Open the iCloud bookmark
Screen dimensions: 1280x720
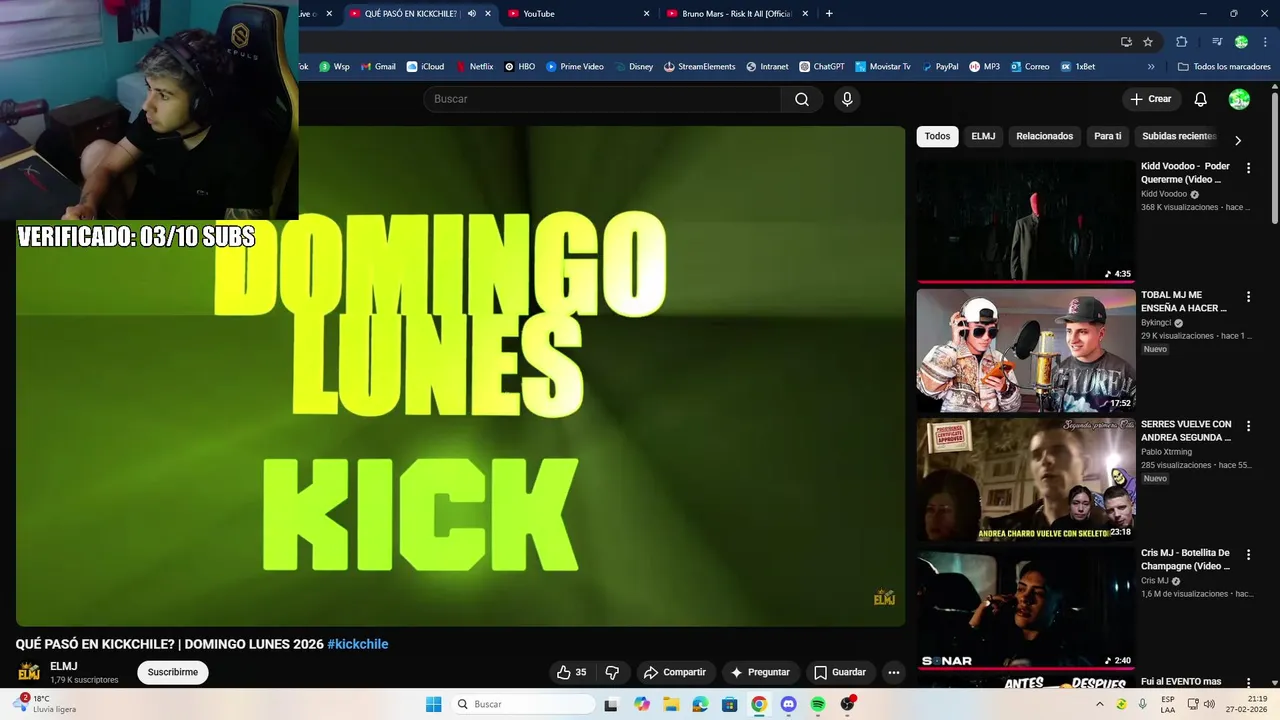pos(425,67)
